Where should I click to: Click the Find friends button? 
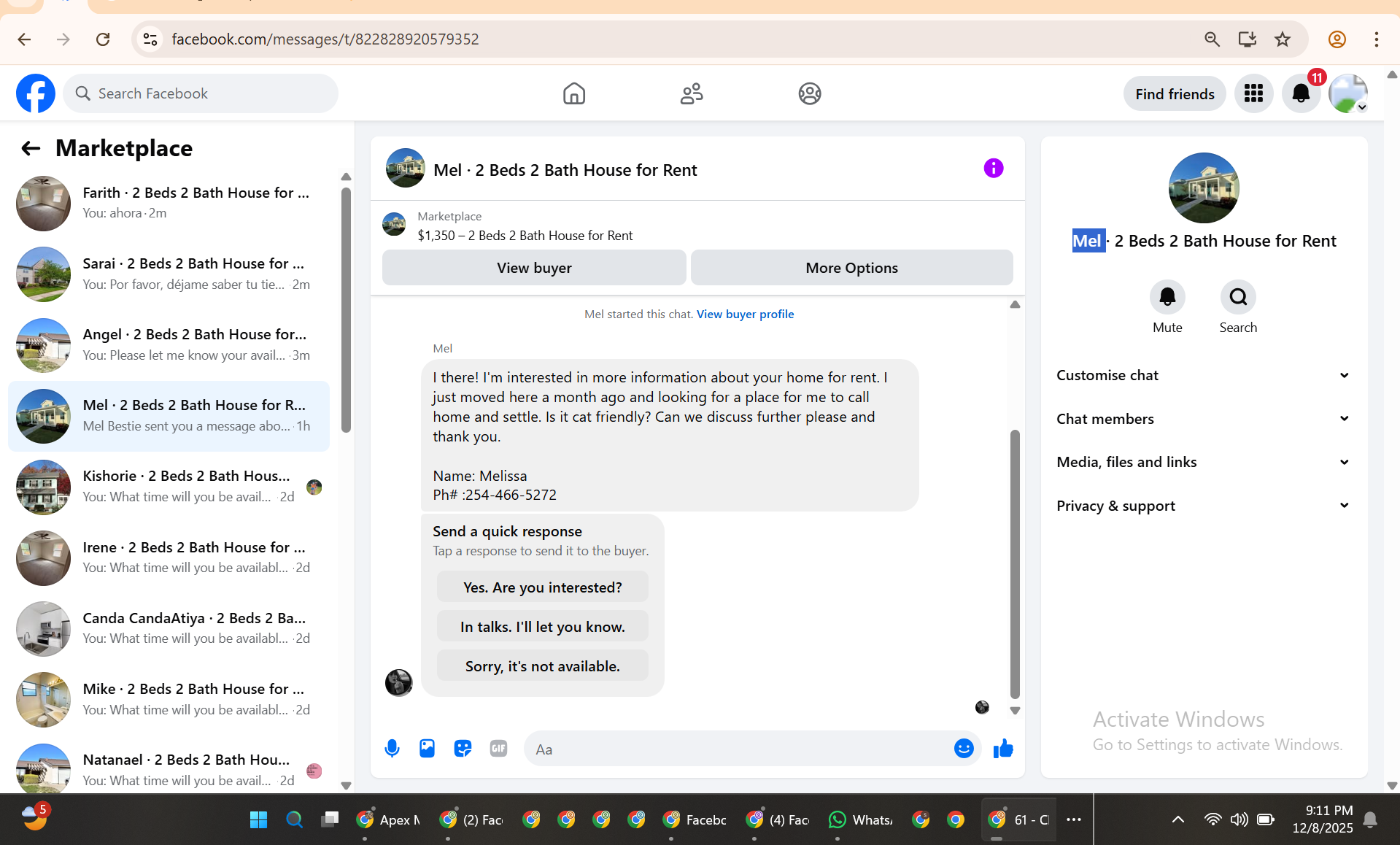click(x=1175, y=93)
